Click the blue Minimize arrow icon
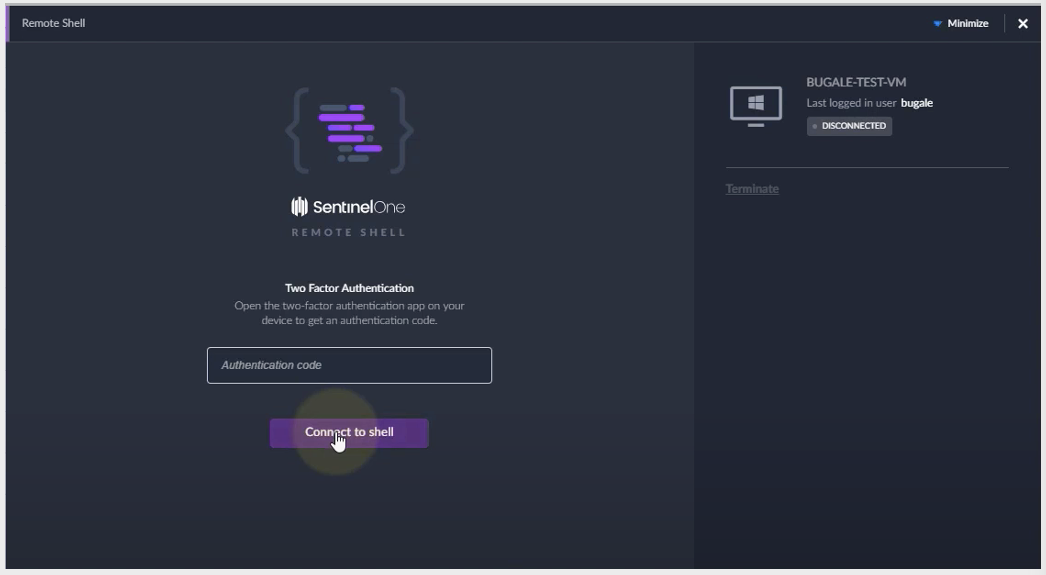The image size is (1046, 575). click(x=937, y=24)
